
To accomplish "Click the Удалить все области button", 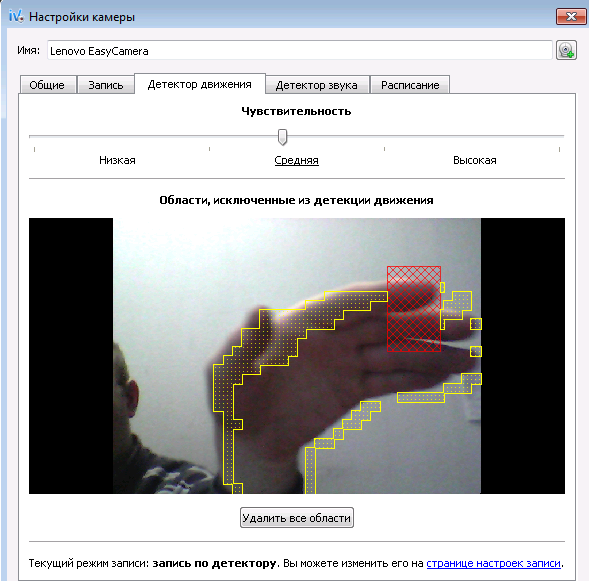I will coord(297,518).
